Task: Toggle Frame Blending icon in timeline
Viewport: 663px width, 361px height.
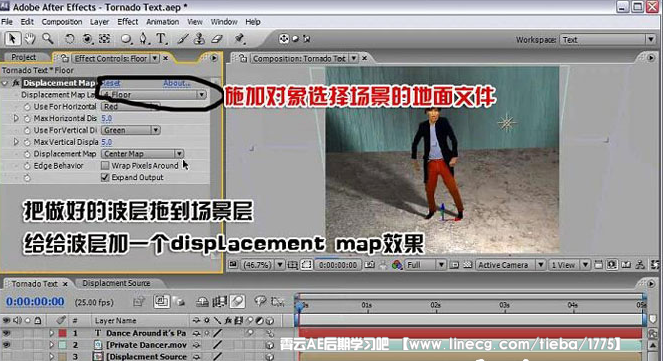Action: coord(219,302)
